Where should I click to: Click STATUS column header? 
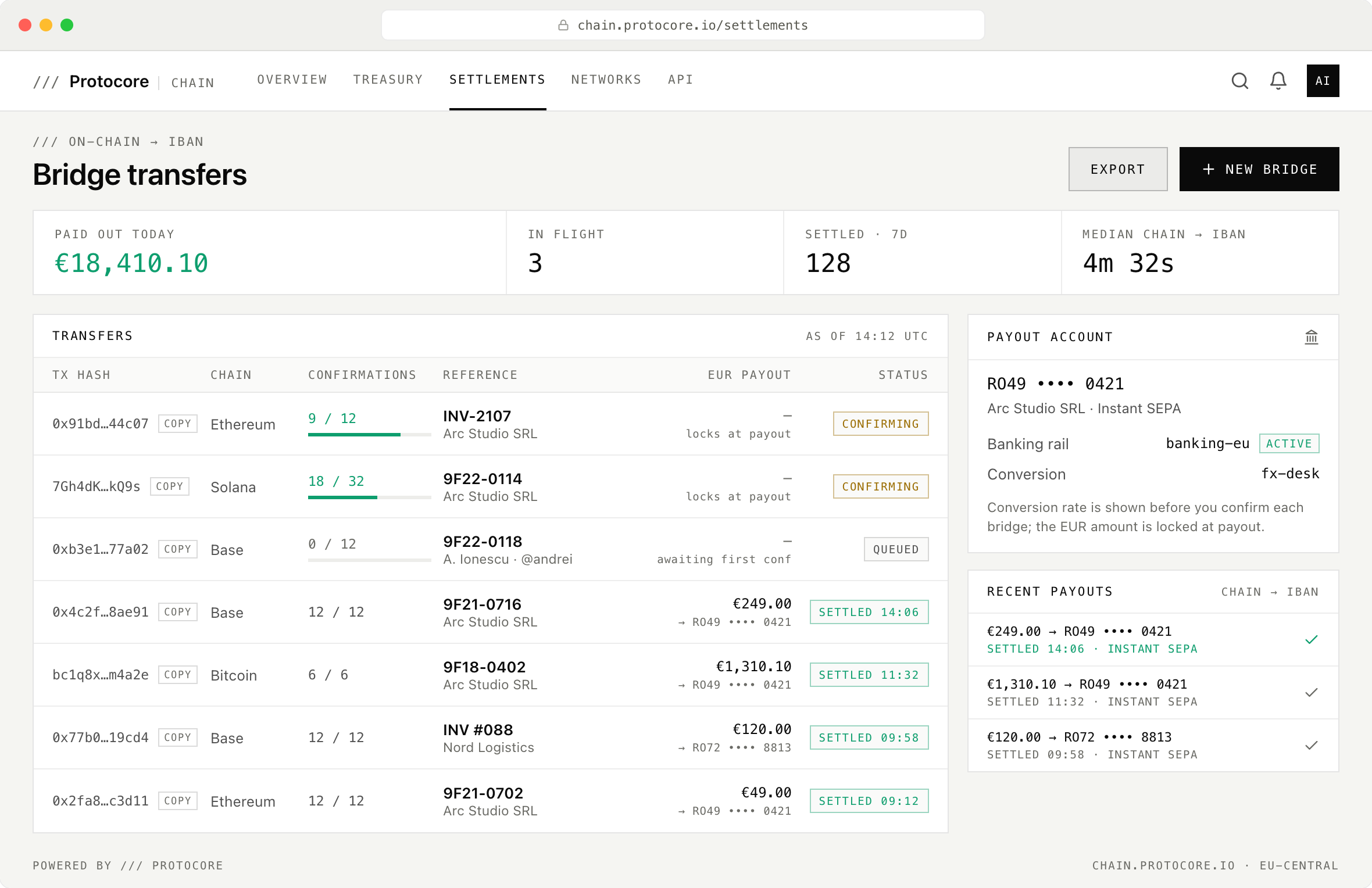pyautogui.click(x=903, y=375)
